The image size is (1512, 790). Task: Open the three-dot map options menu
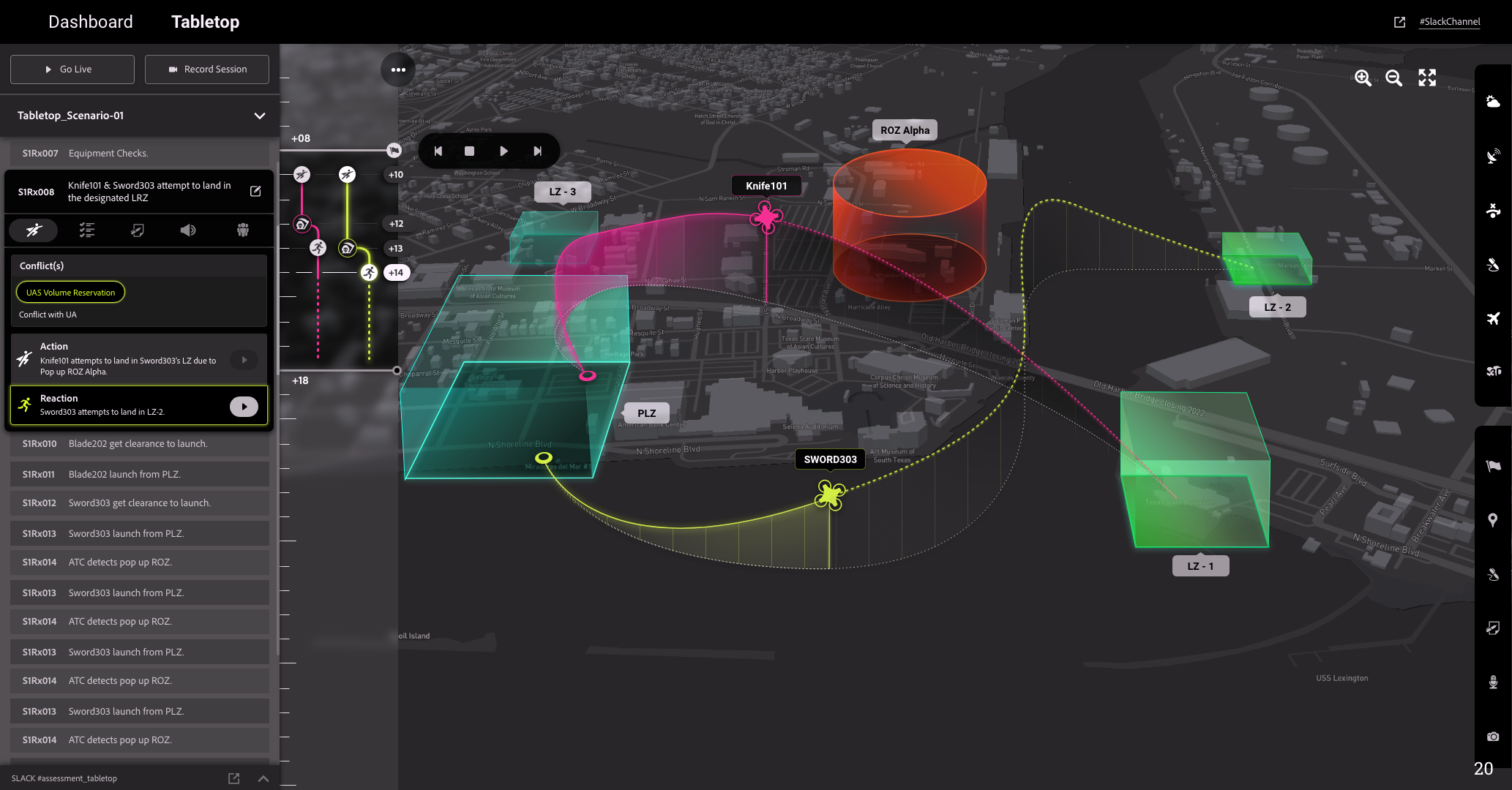398,70
